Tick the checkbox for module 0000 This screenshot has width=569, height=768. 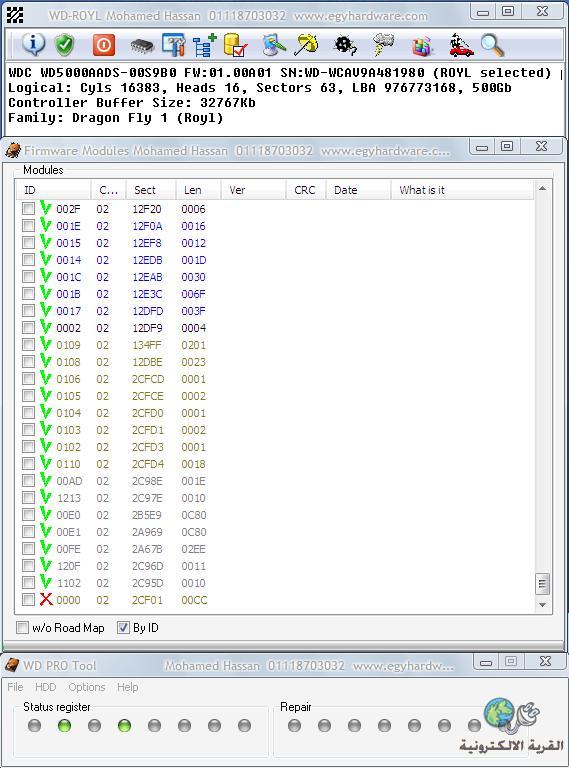[x=28, y=600]
